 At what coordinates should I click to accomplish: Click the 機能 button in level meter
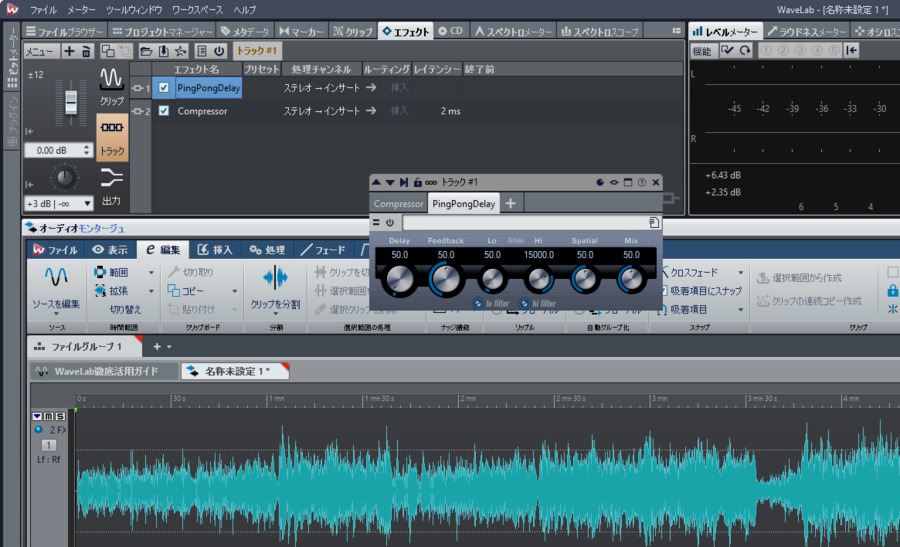pos(702,51)
